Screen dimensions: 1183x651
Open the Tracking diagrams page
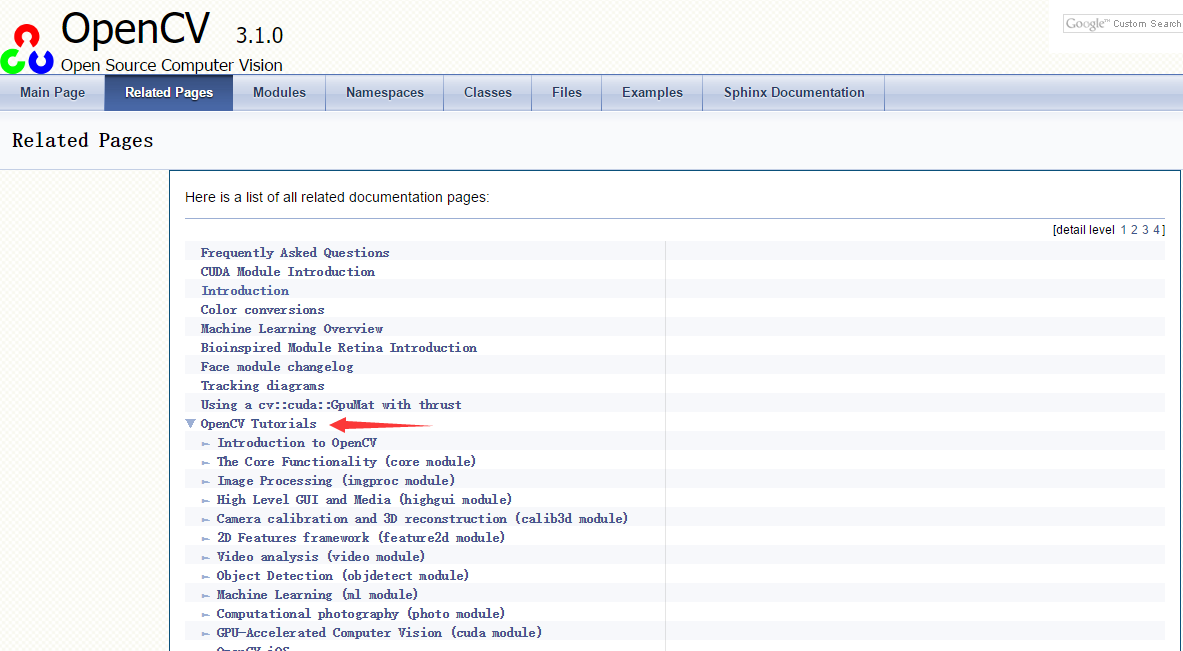pos(263,385)
